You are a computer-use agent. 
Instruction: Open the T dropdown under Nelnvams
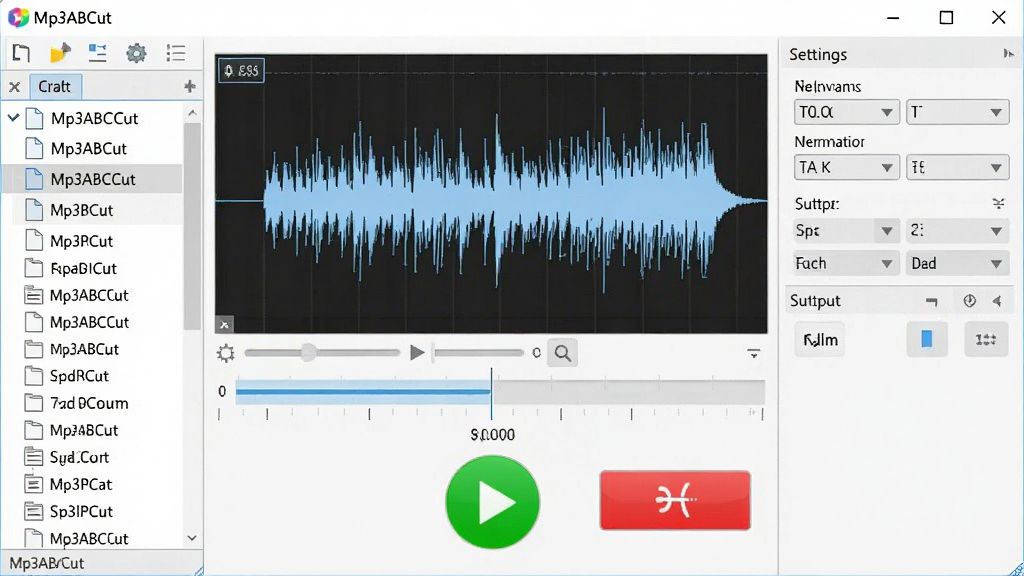click(957, 112)
